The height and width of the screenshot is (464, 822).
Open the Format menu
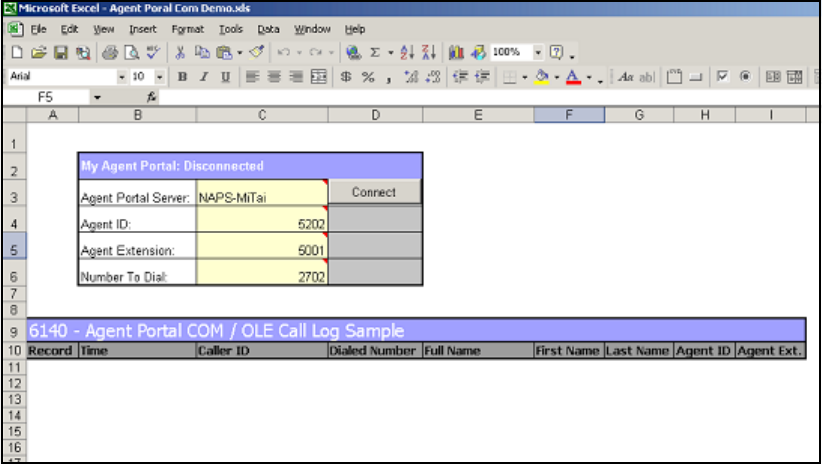(188, 29)
